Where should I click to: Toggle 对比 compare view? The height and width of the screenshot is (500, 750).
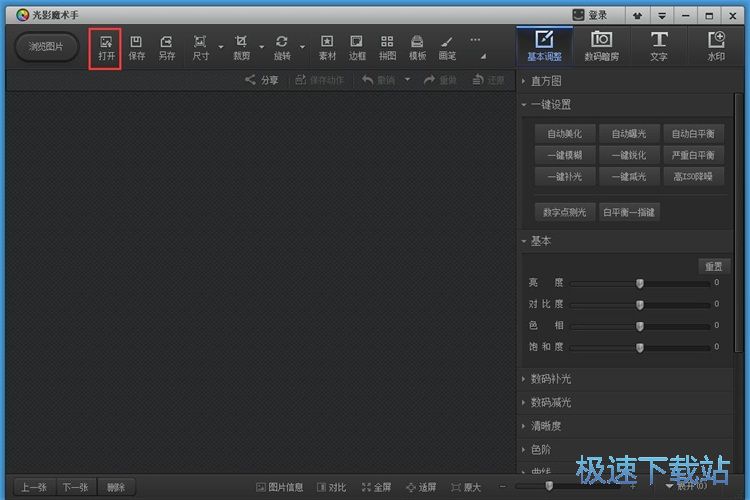tap(331, 487)
